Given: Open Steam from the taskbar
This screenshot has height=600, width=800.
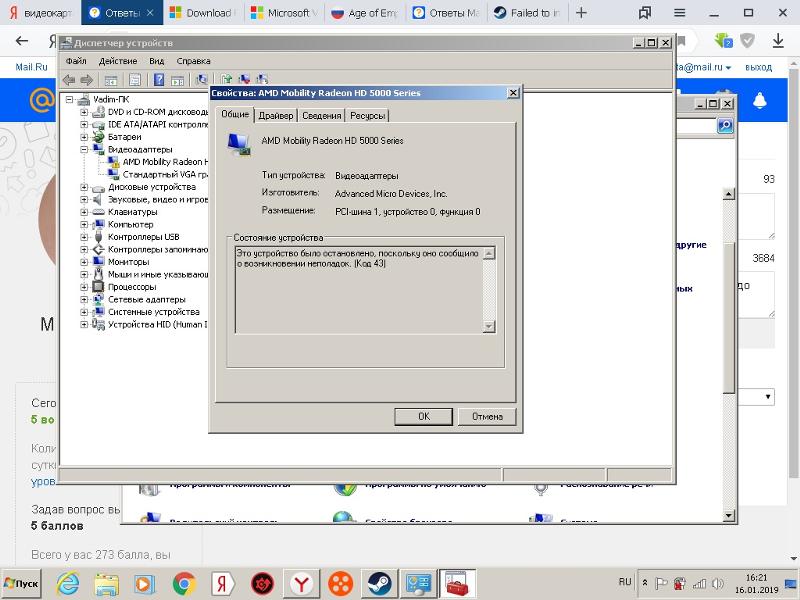Looking at the screenshot, I should point(379,583).
